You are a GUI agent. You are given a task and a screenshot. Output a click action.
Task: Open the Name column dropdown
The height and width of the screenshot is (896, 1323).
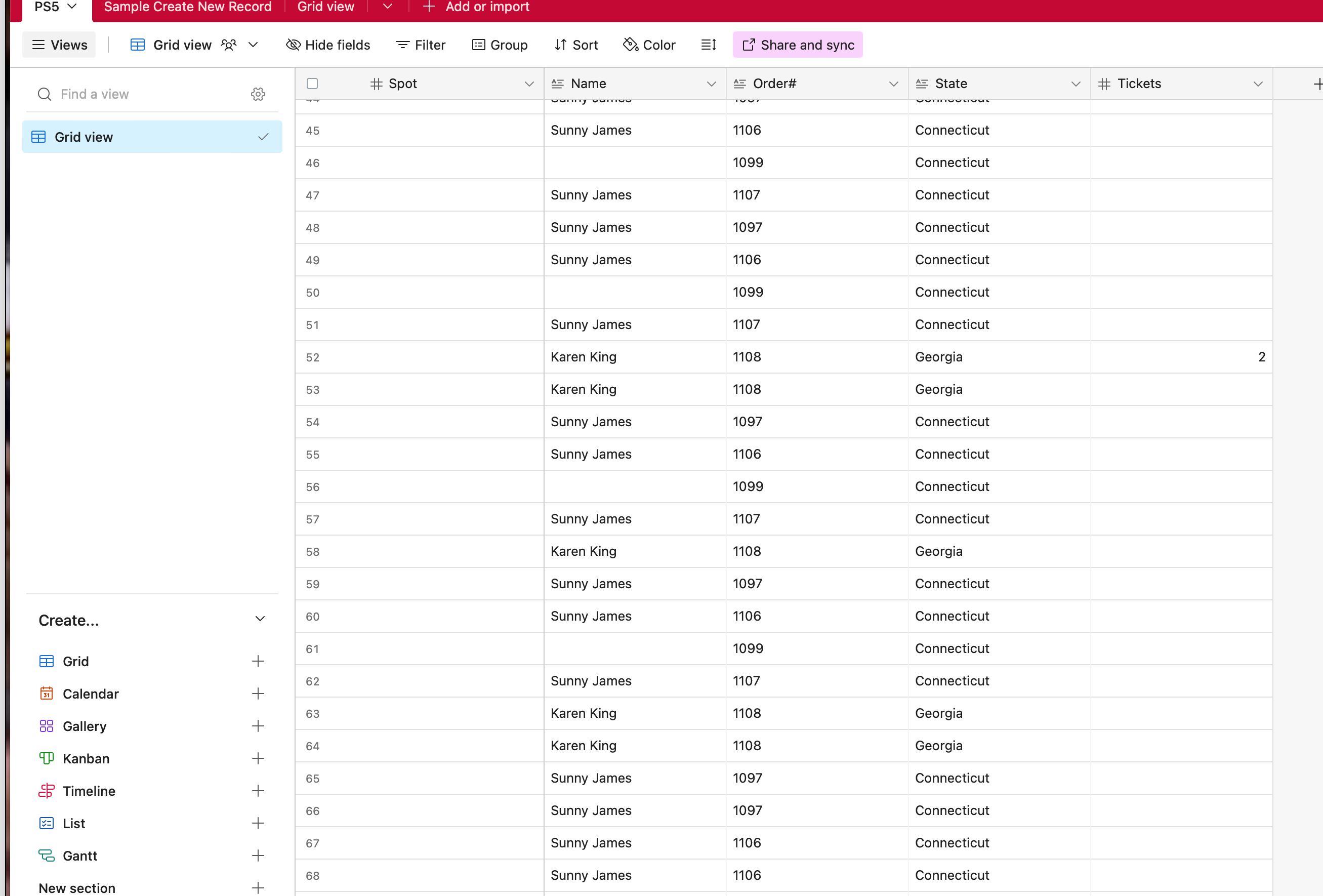712,84
